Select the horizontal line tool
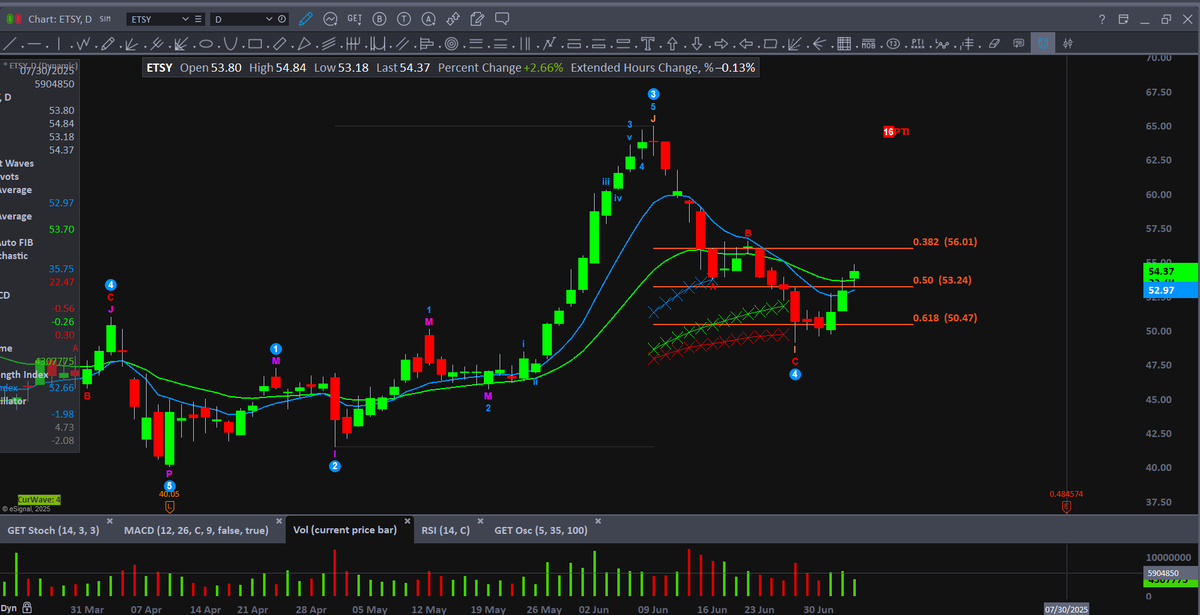This screenshot has height=615, width=1200. coord(35,43)
